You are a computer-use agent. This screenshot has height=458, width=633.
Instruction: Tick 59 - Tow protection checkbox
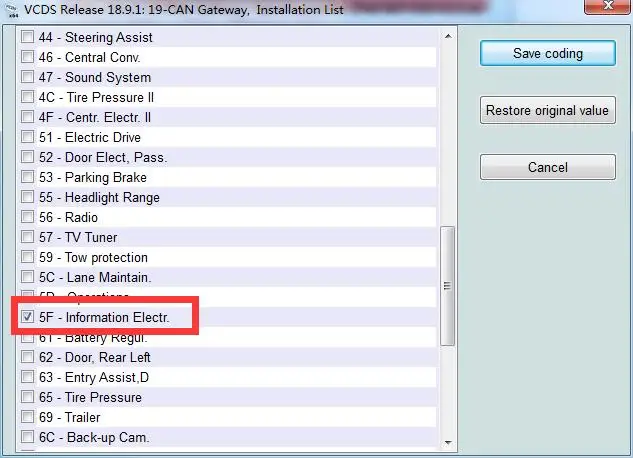pos(27,257)
